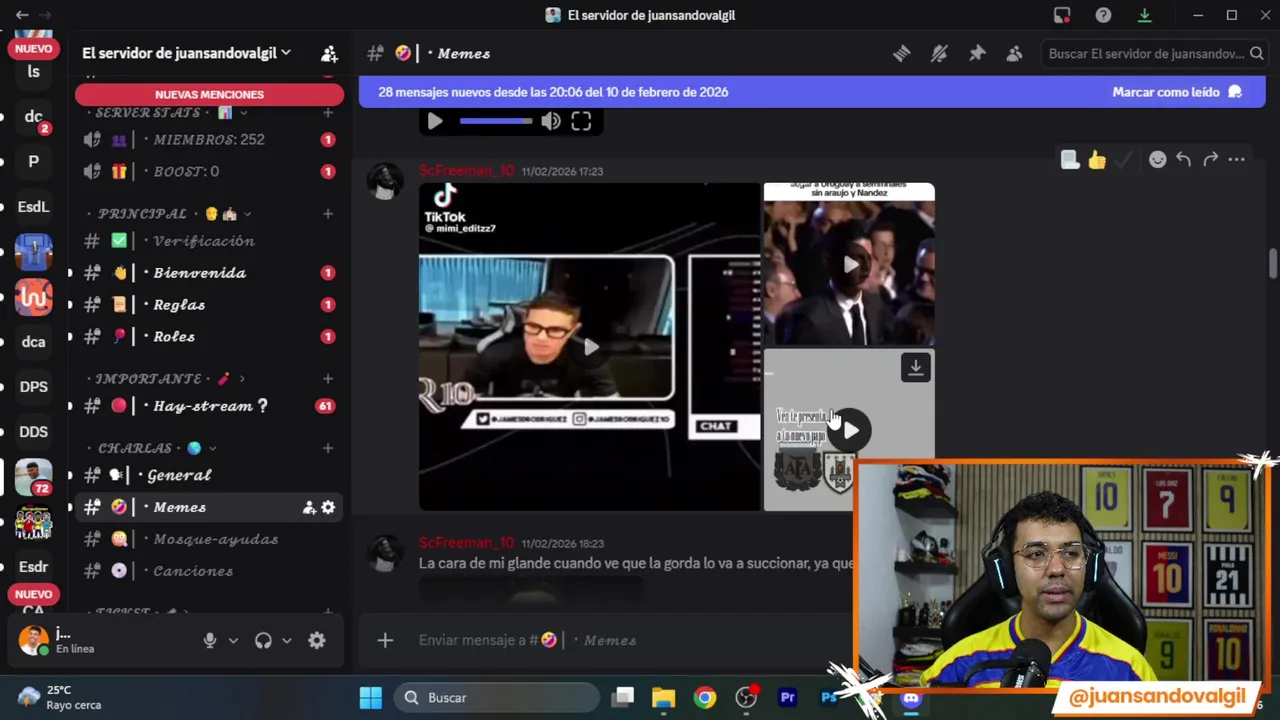This screenshot has height=720, width=1280.
Task: Open the Verificación channel
Action: click(x=209, y=241)
